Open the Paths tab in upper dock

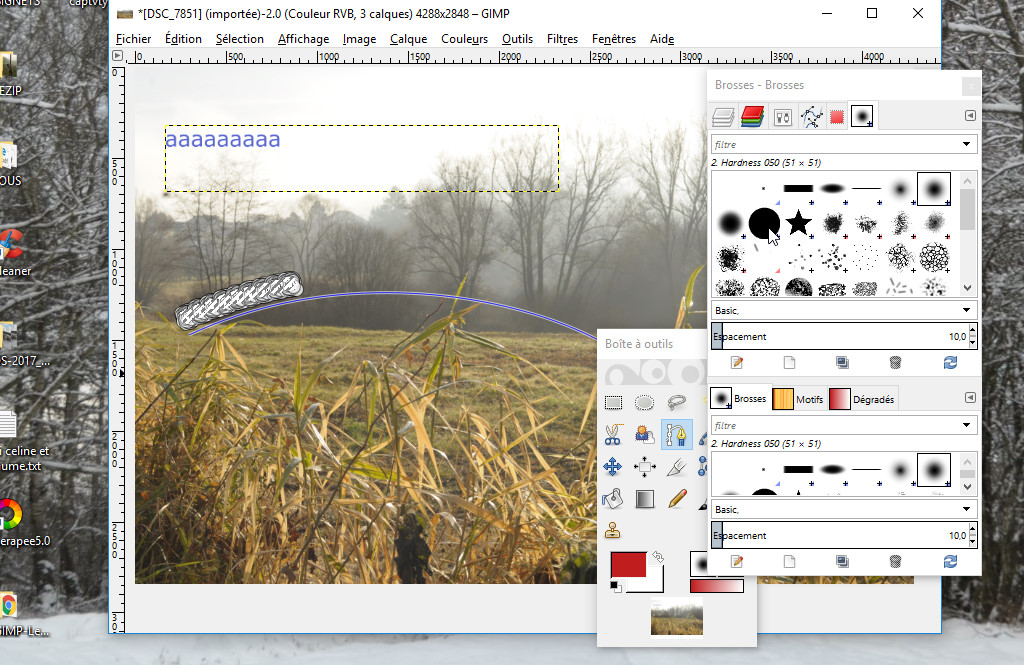click(811, 117)
